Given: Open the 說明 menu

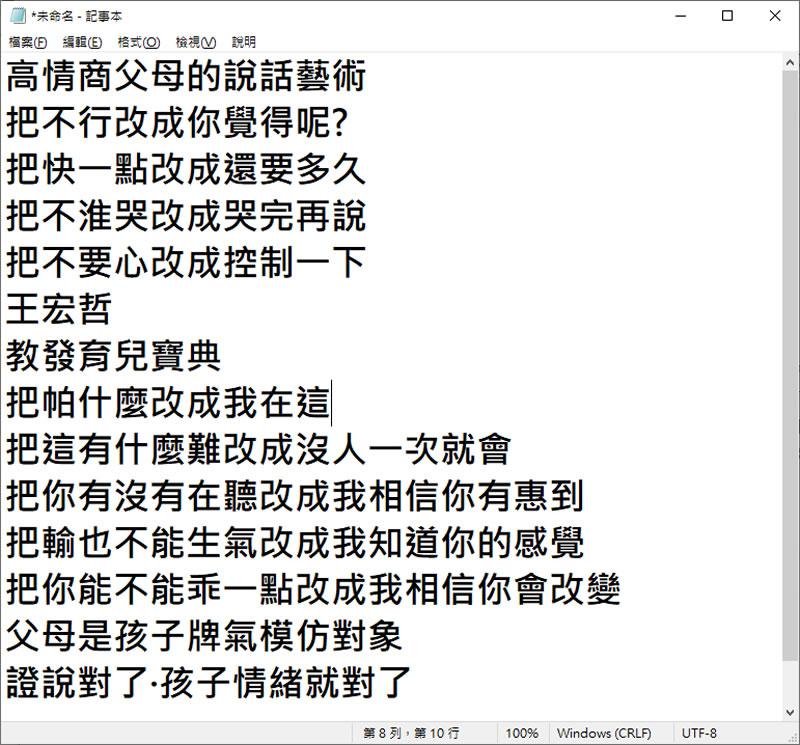Looking at the screenshot, I should point(244,42).
